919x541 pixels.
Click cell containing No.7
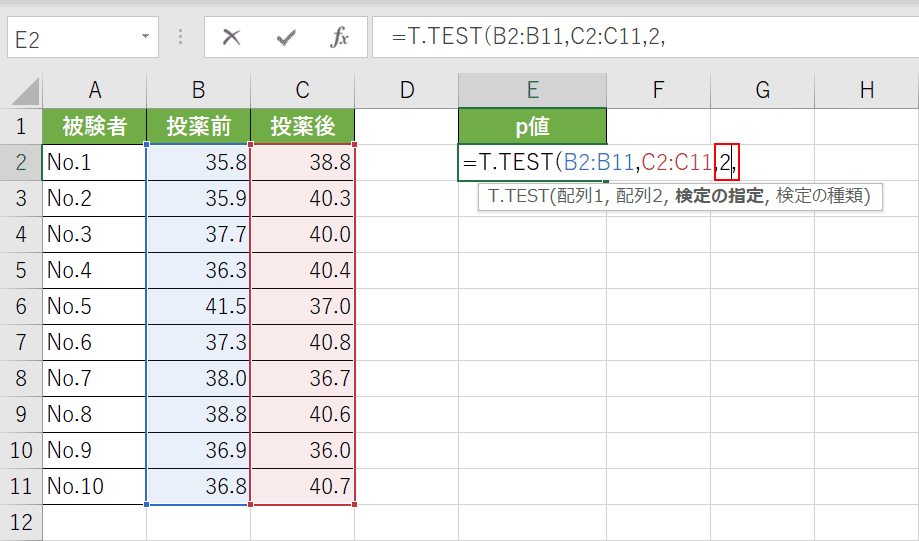click(94, 378)
